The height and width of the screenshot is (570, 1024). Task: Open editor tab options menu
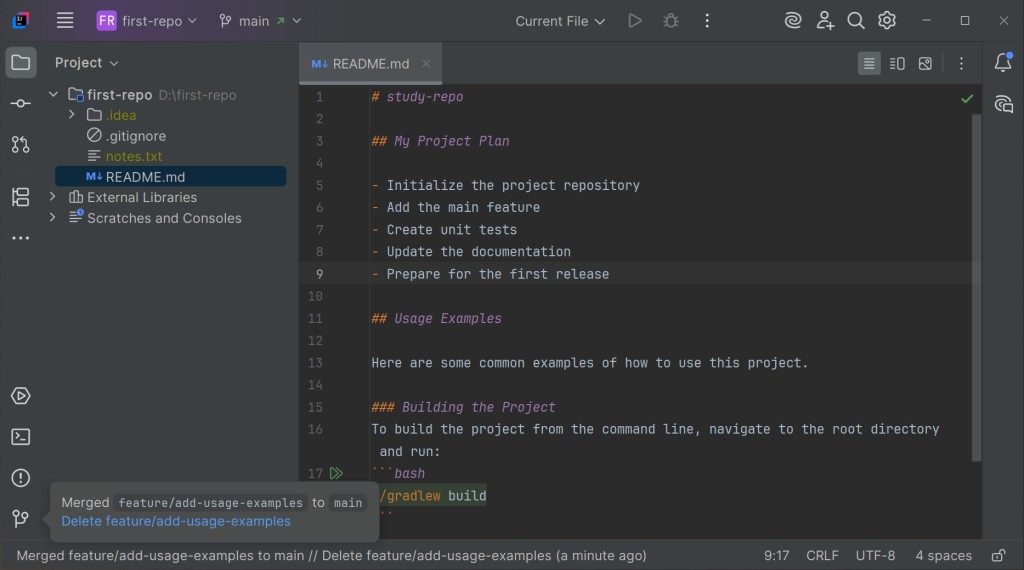[961, 63]
